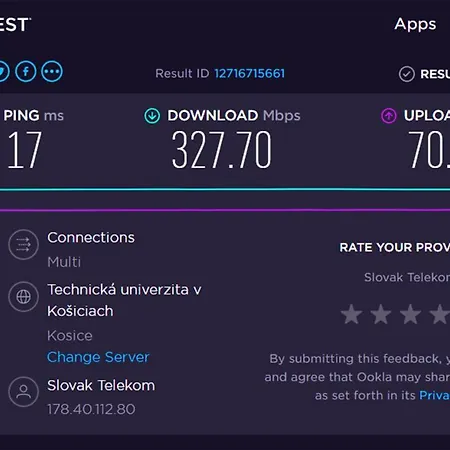Image resolution: width=450 pixels, height=450 pixels.
Task: Open the more share options ellipsis icon
Action: click(52, 71)
